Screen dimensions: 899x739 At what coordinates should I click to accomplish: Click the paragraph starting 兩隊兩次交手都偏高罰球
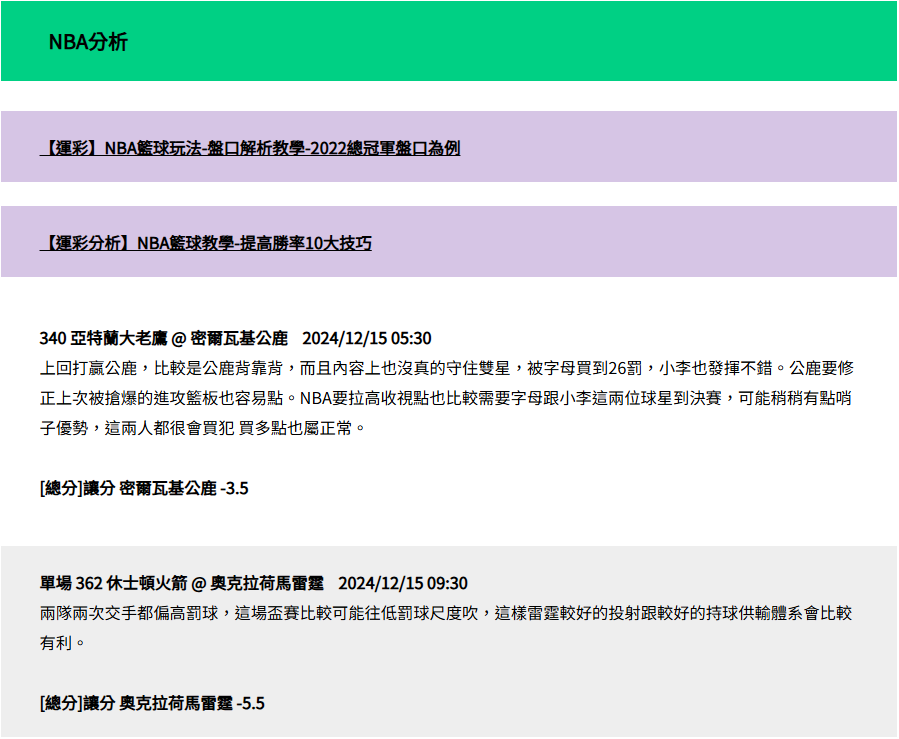(x=446, y=628)
